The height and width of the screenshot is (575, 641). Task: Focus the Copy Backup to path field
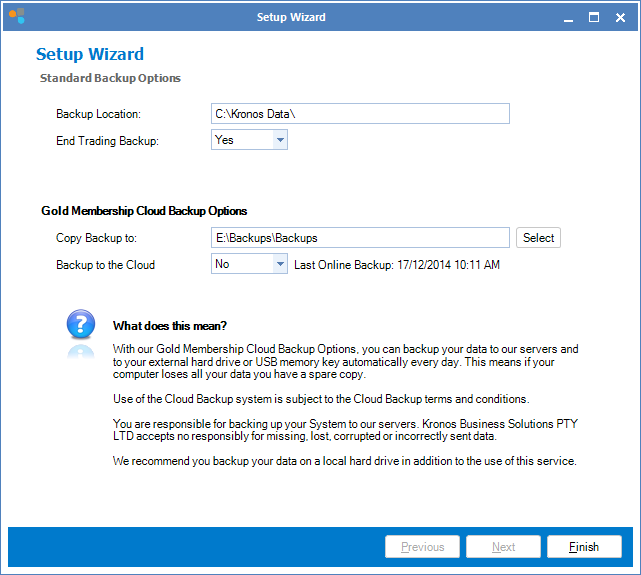click(x=360, y=238)
